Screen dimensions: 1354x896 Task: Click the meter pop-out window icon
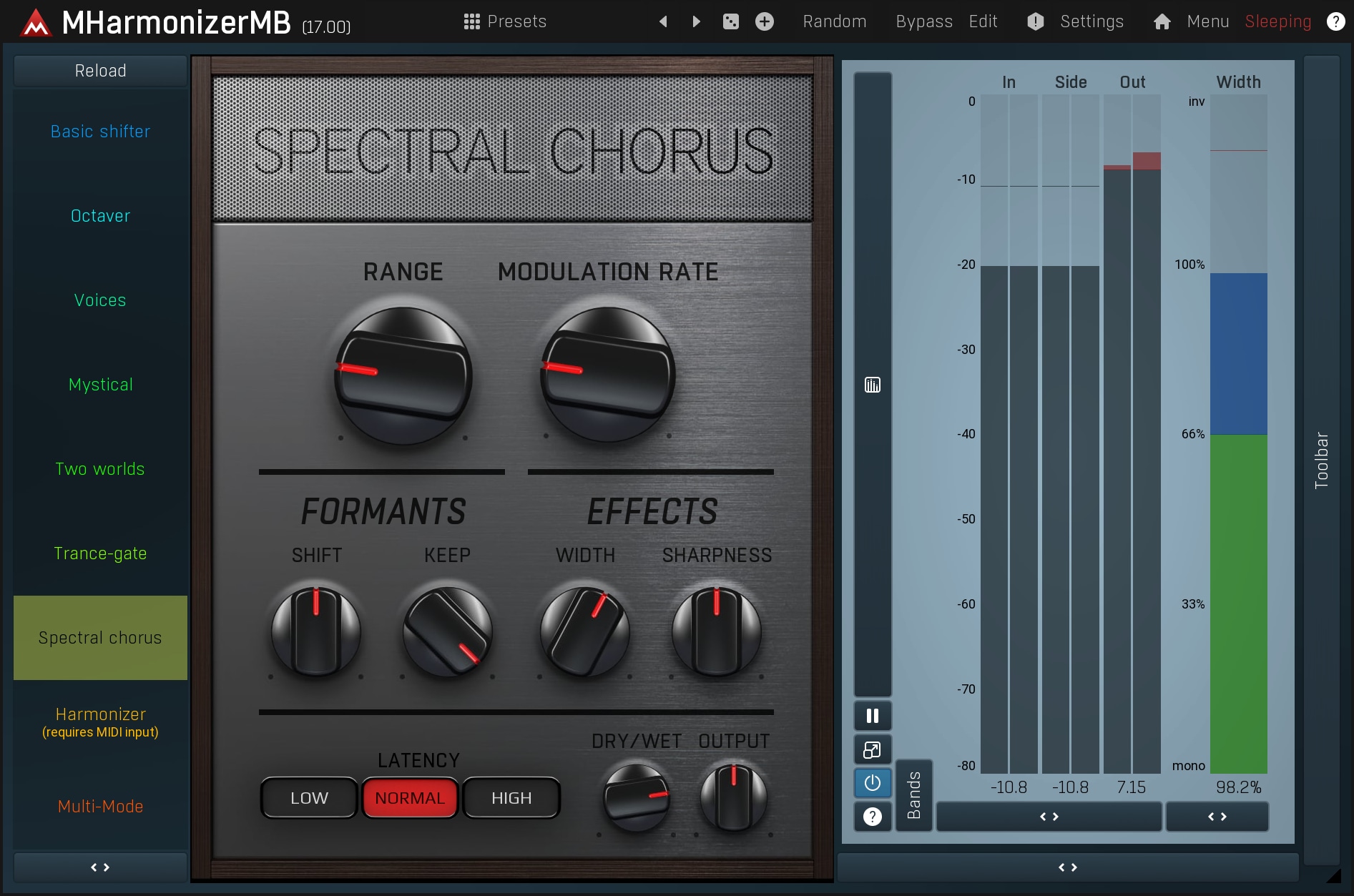tap(872, 749)
